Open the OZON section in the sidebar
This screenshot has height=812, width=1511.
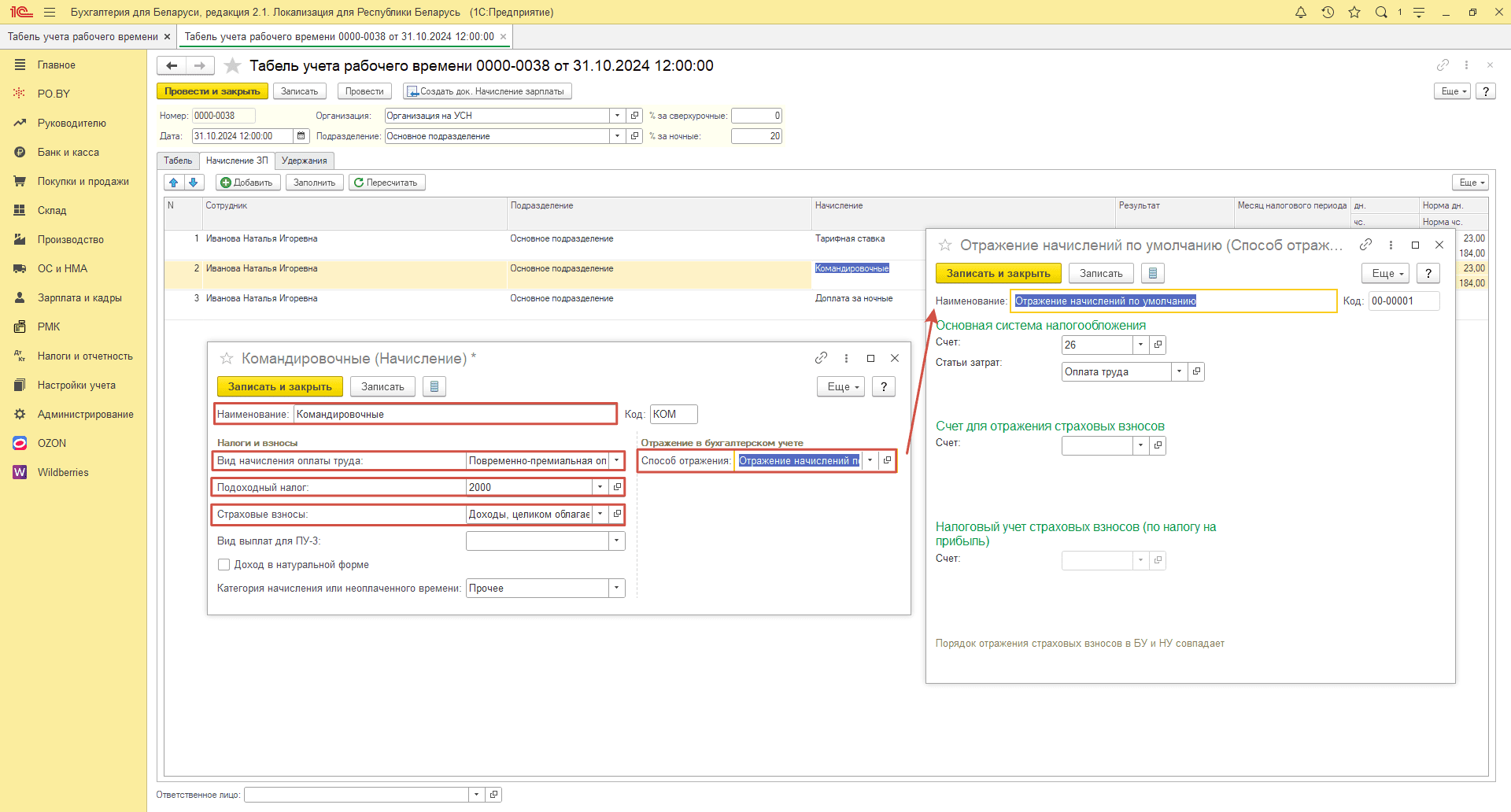[52, 443]
